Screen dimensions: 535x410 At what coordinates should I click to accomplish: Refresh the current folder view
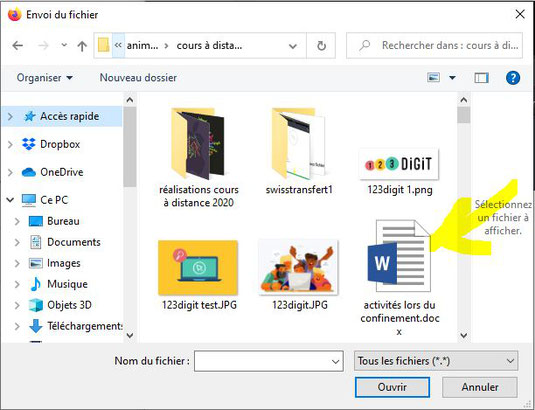[321, 45]
